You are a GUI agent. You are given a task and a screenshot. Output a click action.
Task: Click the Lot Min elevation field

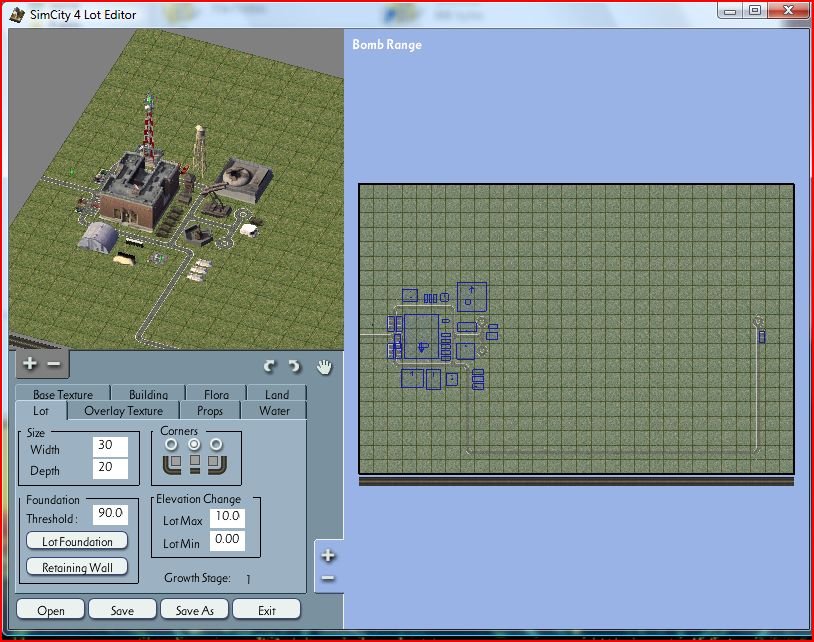pos(227,541)
